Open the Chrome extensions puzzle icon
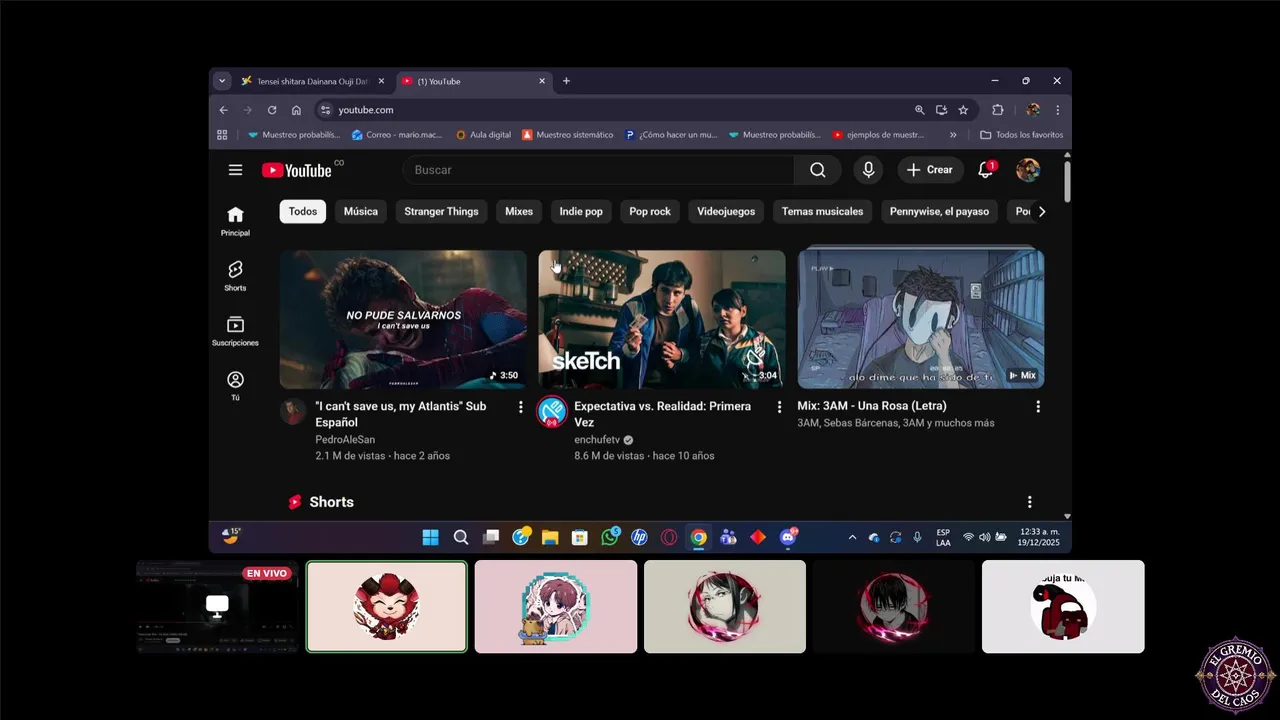The height and width of the screenshot is (720, 1280). pyautogui.click(x=997, y=110)
